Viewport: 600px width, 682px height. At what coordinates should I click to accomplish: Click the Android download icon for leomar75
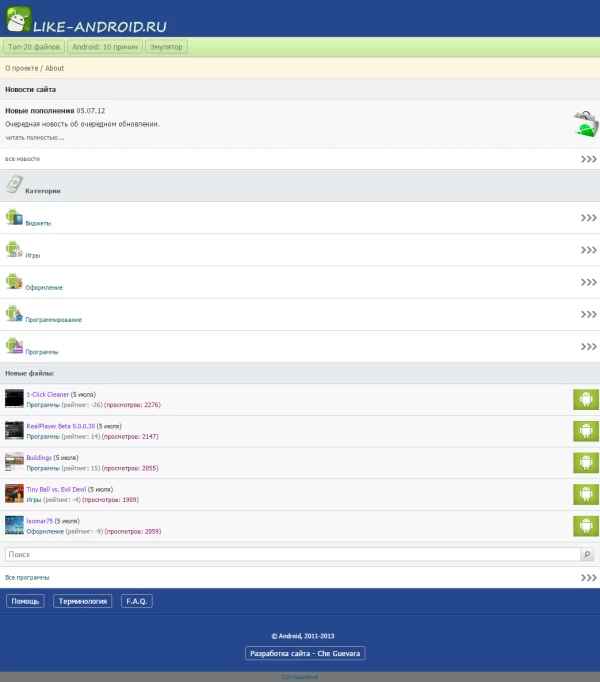coord(586,526)
